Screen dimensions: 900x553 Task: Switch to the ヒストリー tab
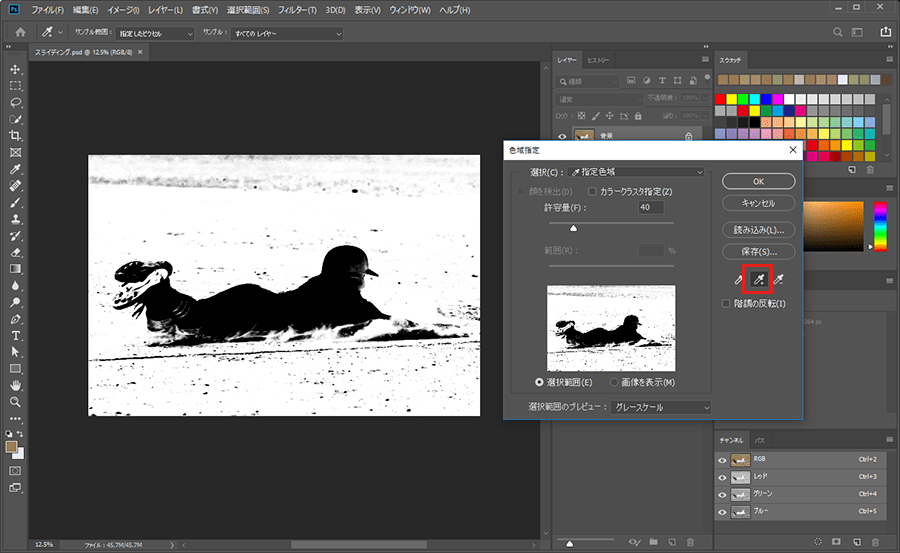(x=598, y=60)
